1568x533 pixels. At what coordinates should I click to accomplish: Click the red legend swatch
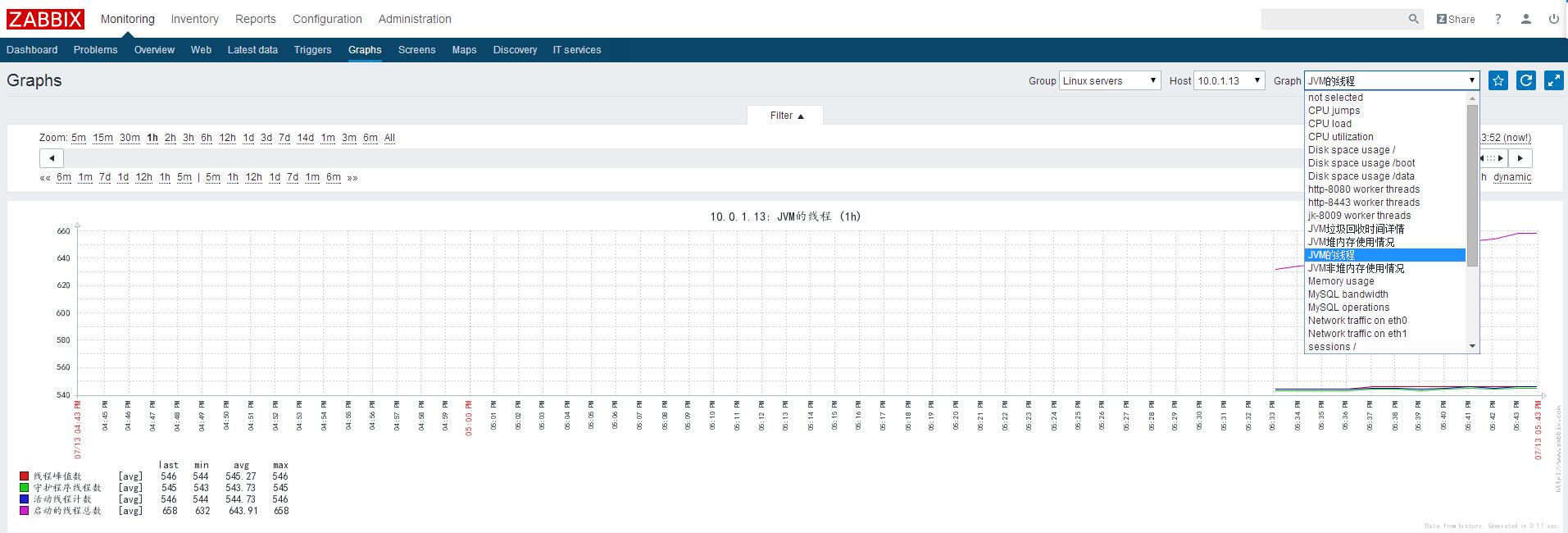[24, 476]
